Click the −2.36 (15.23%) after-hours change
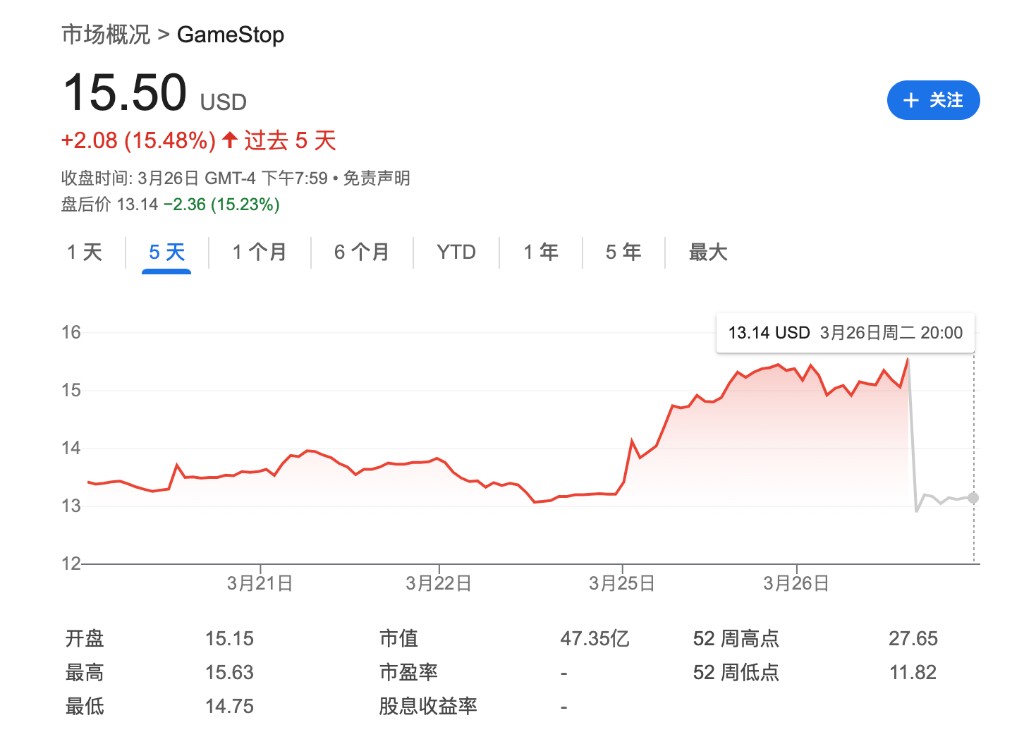This screenshot has height=746, width=1024. click(x=221, y=204)
